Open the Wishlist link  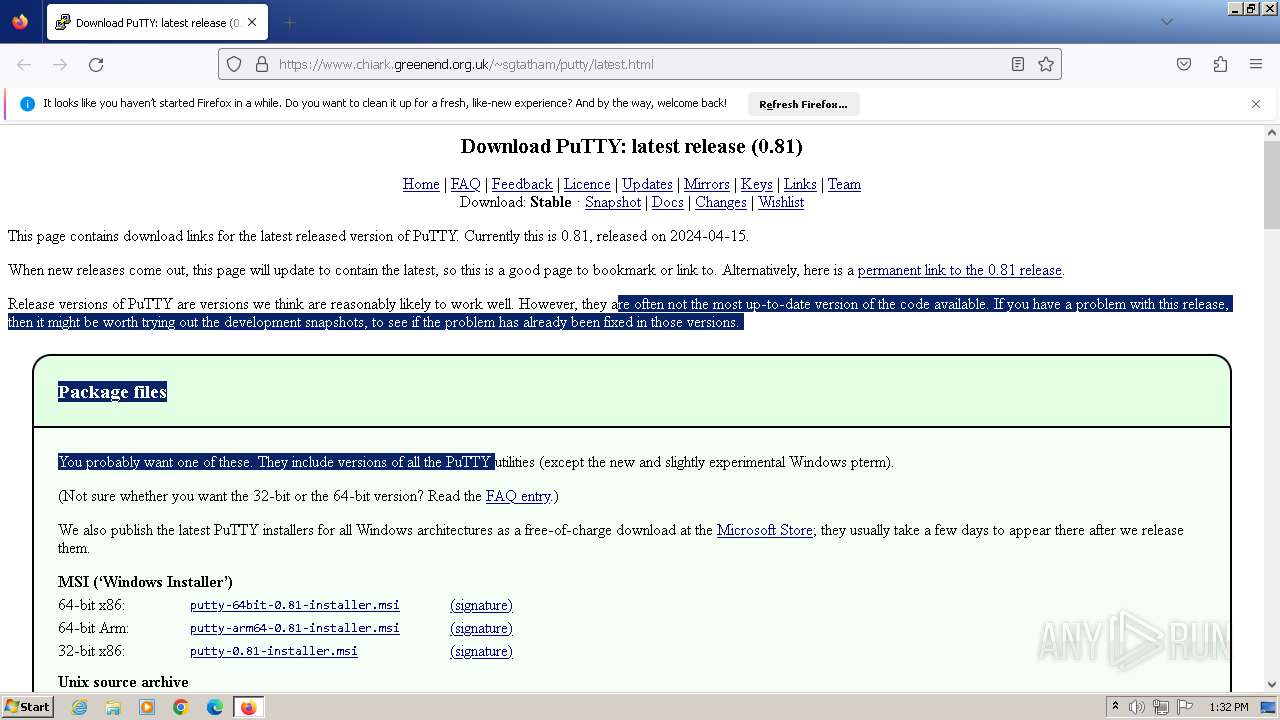coord(781,202)
